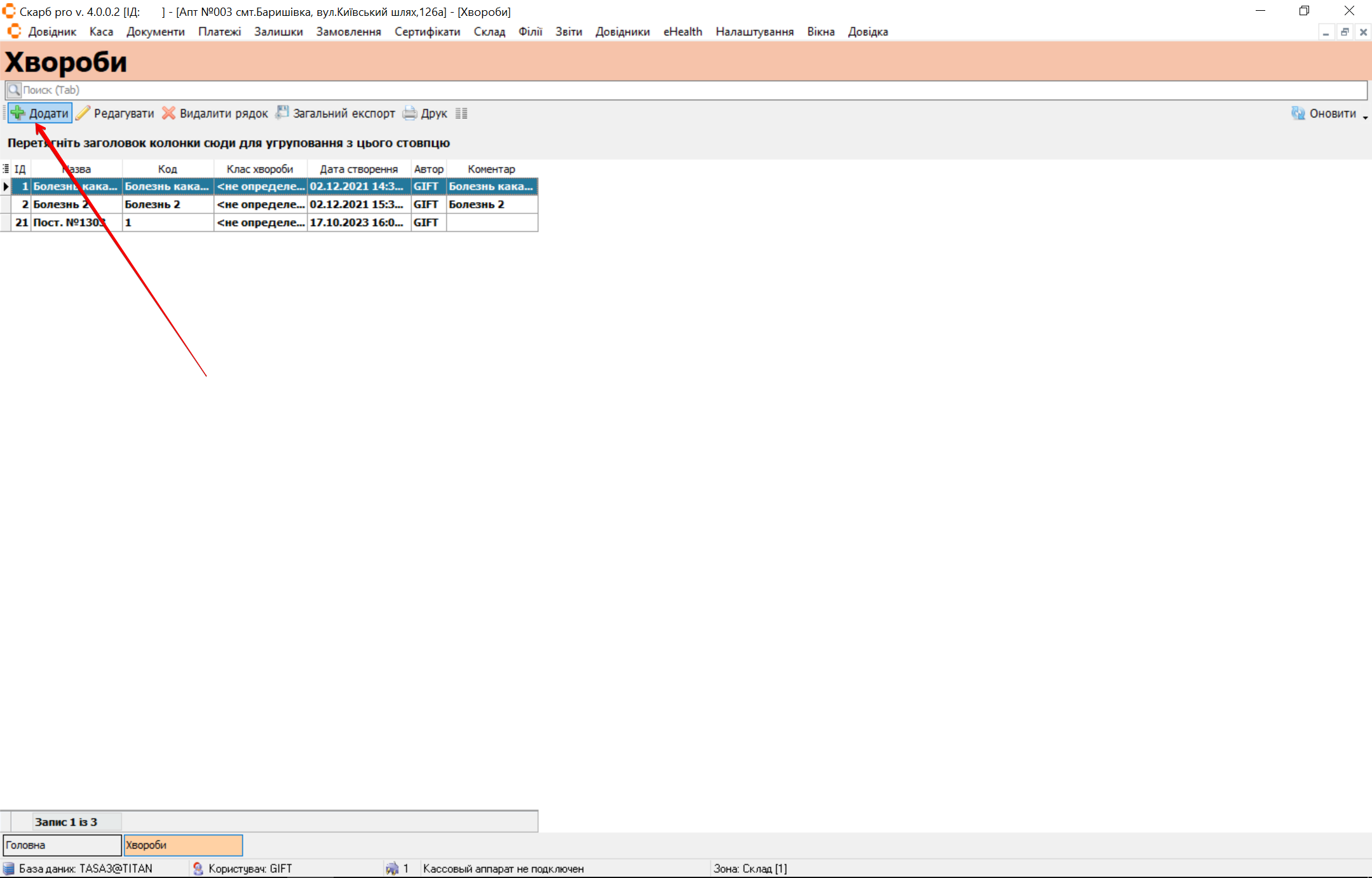Click the red X Видалити рядок icon
The width and height of the screenshot is (1372, 878).
point(168,113)
